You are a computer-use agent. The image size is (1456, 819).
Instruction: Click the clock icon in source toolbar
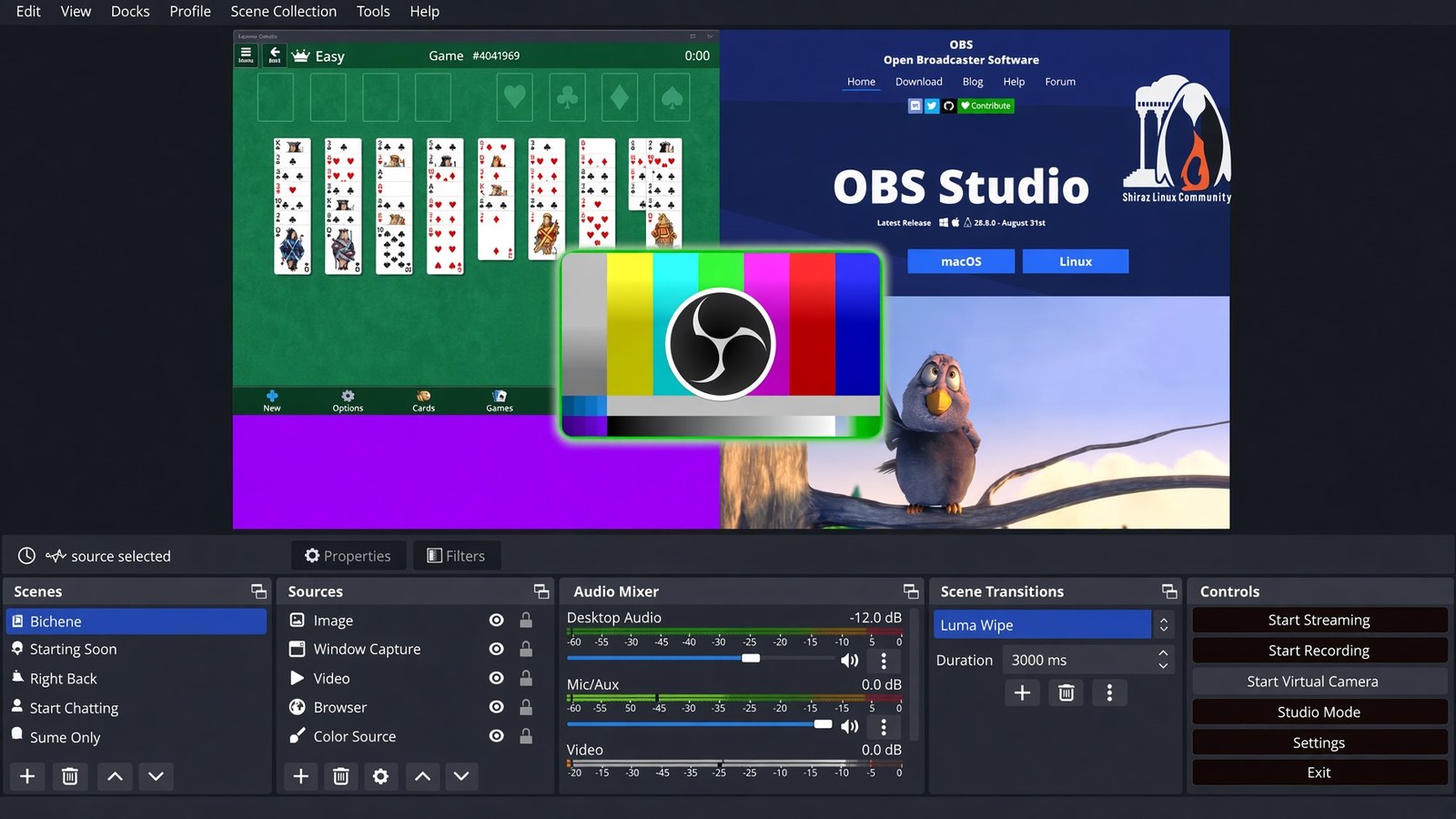[27, 556]
